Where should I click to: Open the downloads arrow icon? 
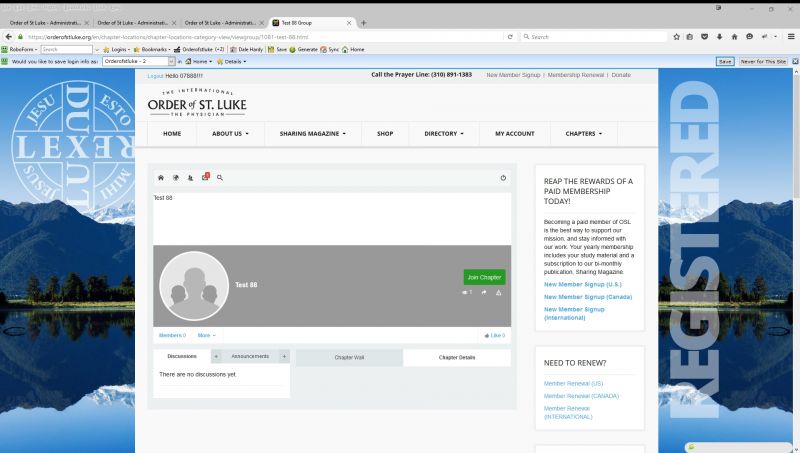pos(719,37)
